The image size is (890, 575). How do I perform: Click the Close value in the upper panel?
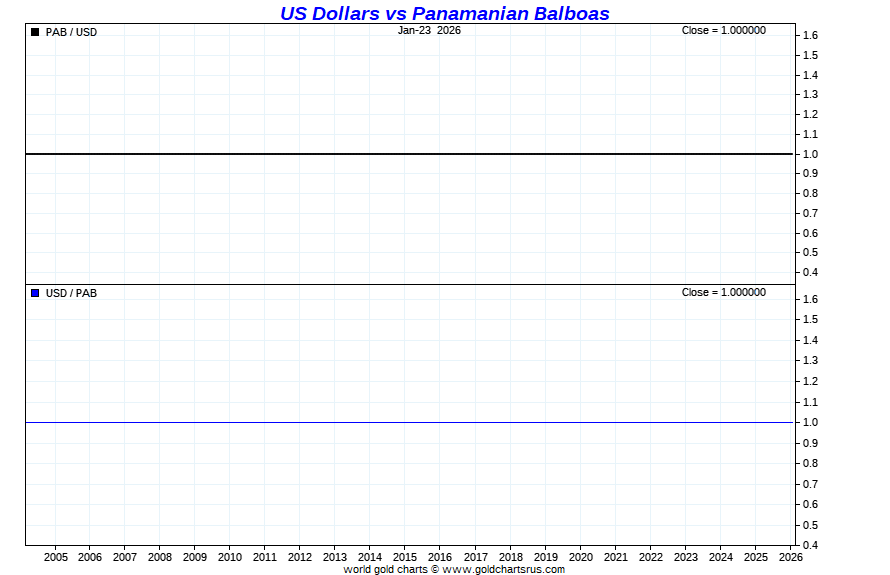tap(723, 30)
